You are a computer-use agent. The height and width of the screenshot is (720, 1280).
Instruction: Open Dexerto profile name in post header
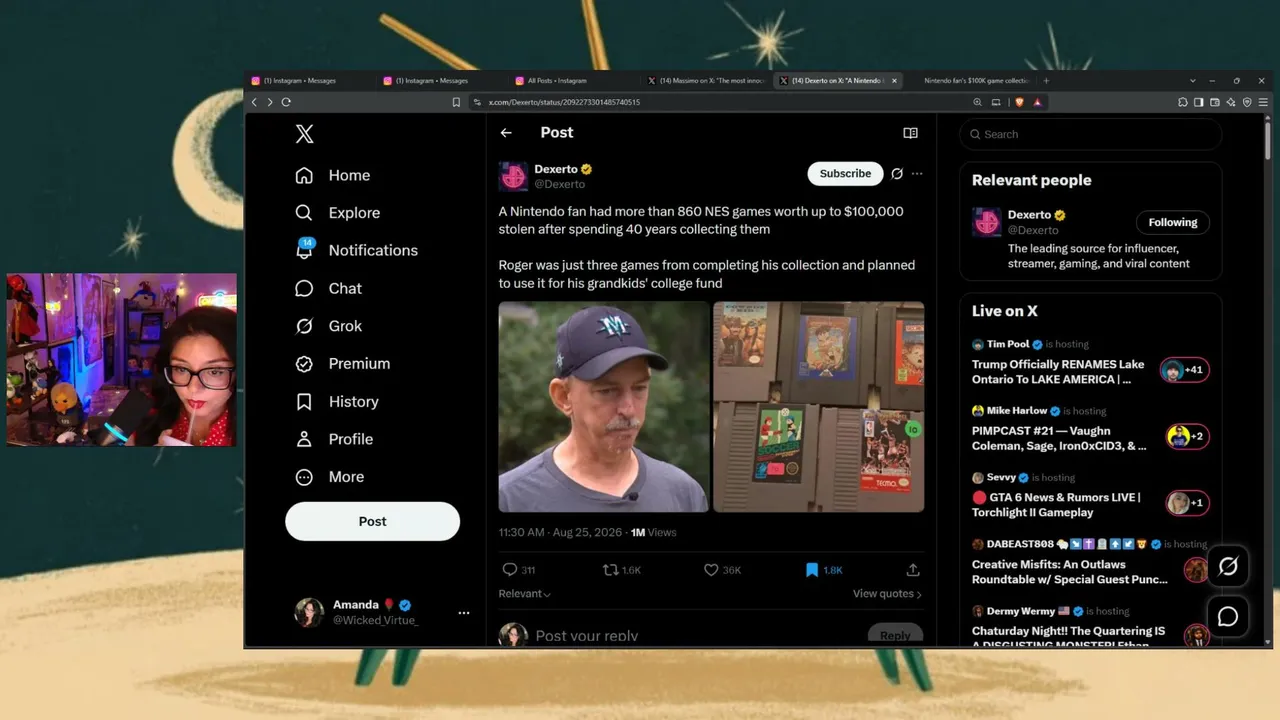tap(556, 169)
